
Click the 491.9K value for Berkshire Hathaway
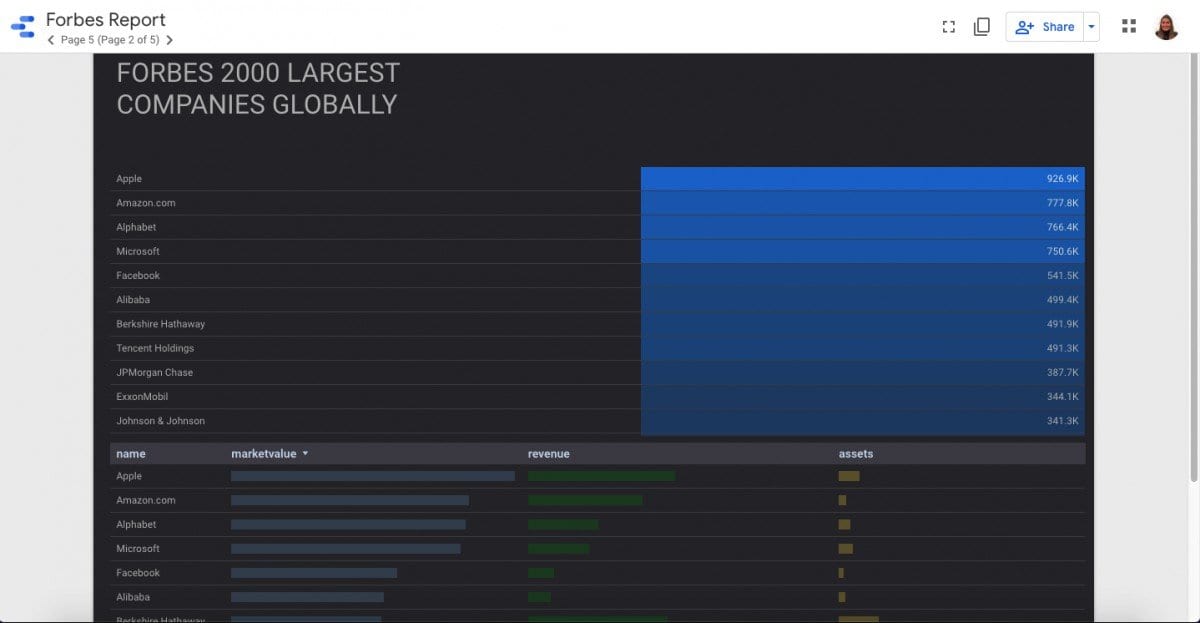1063,324
